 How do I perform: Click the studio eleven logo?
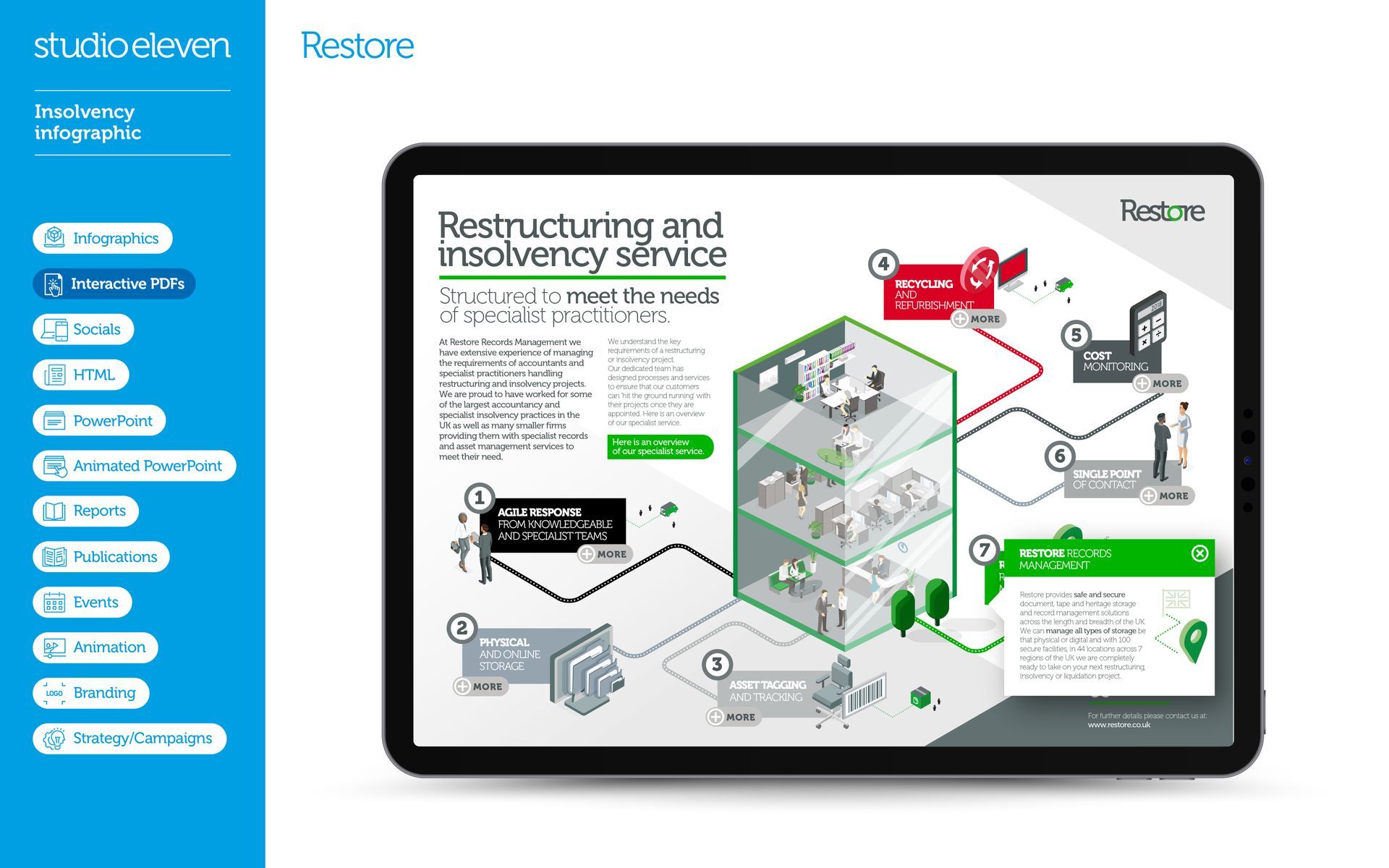tap(132, 46)
